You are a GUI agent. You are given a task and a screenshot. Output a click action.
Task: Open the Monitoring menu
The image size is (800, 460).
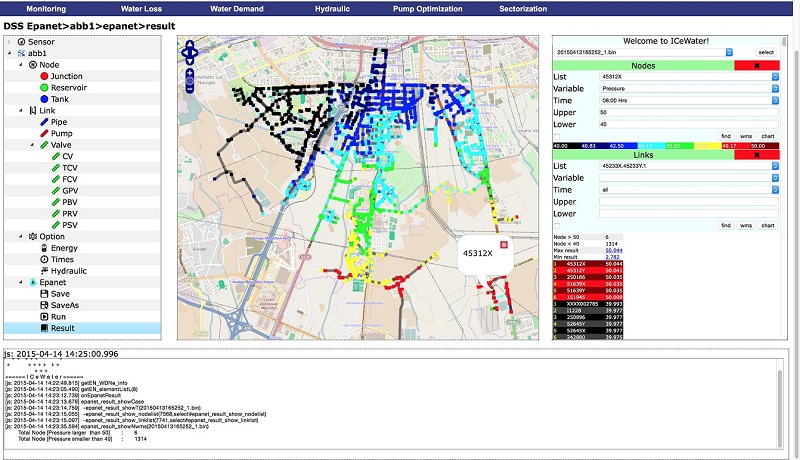(46, 9)
